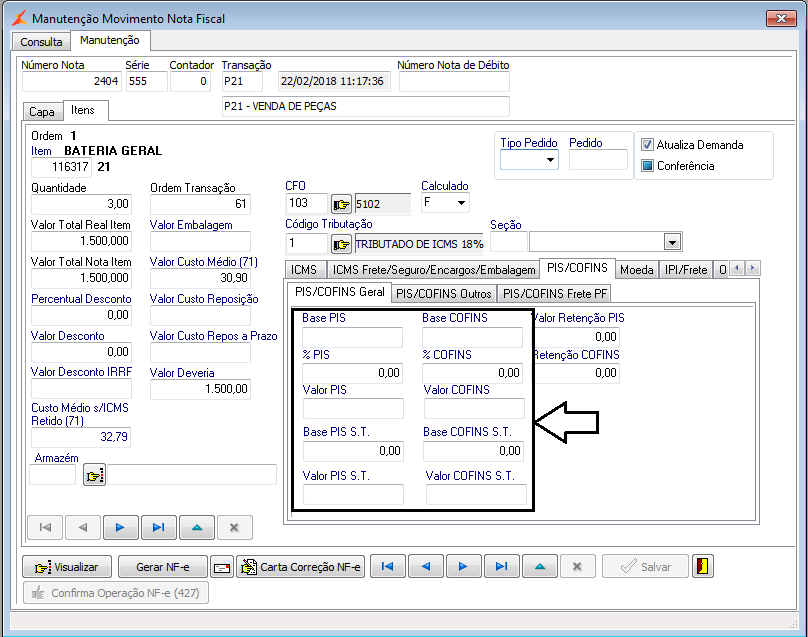The width and height of the screenshot is (808, 637).
Task: Click the small card icon after Gerar NF-e
Action: pos(222,567)
